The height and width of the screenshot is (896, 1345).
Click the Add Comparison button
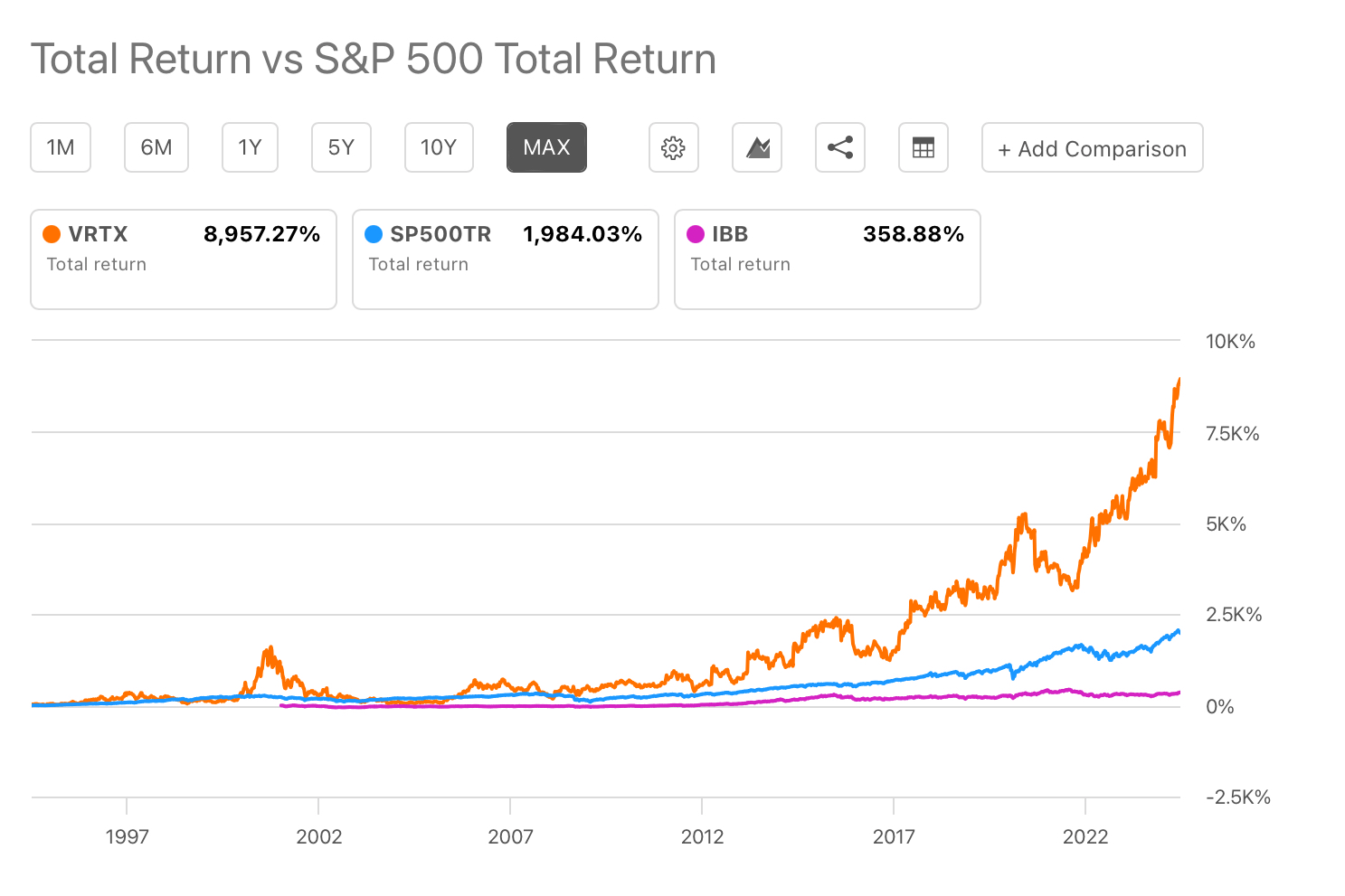(1092, 148)
